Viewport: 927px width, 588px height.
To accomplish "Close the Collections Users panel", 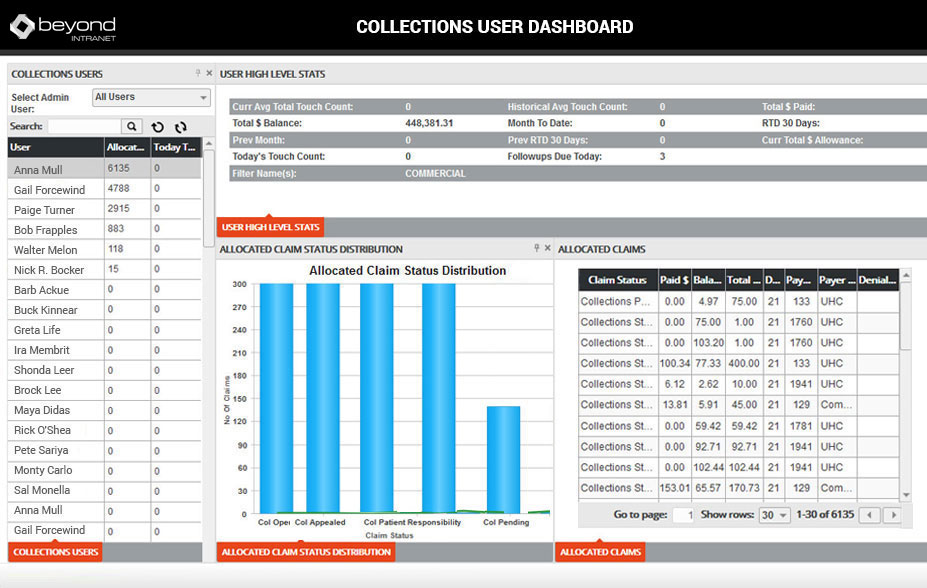I will click(209, 73).
